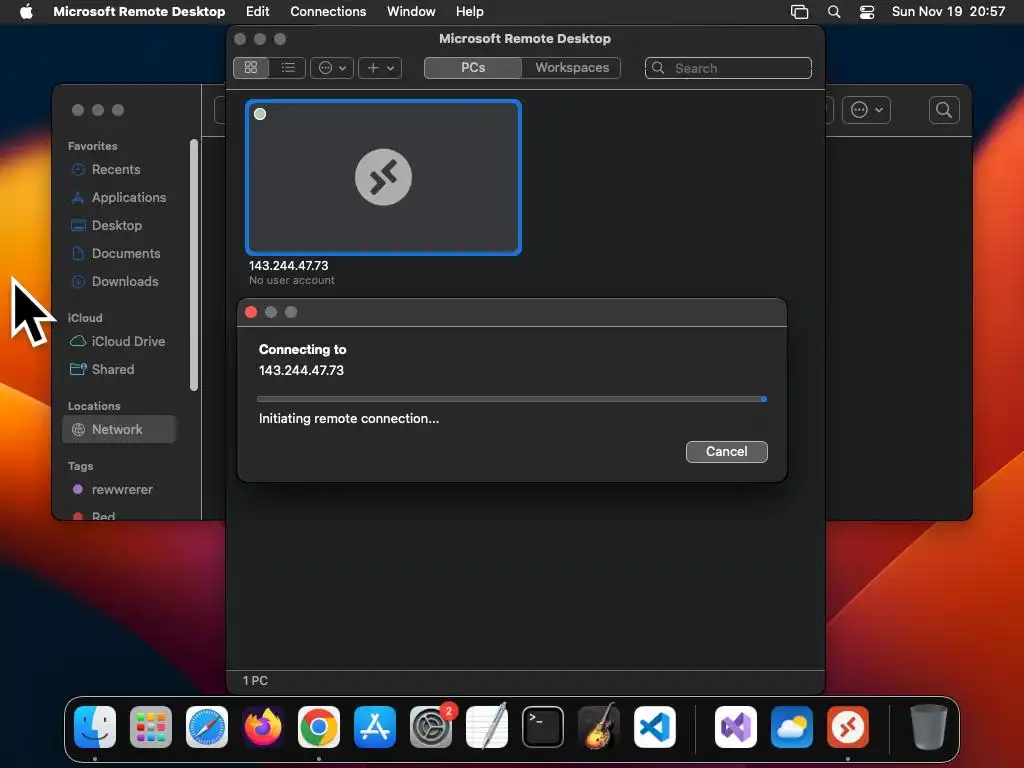Open the Trash from the Dock

click(928, 727)
